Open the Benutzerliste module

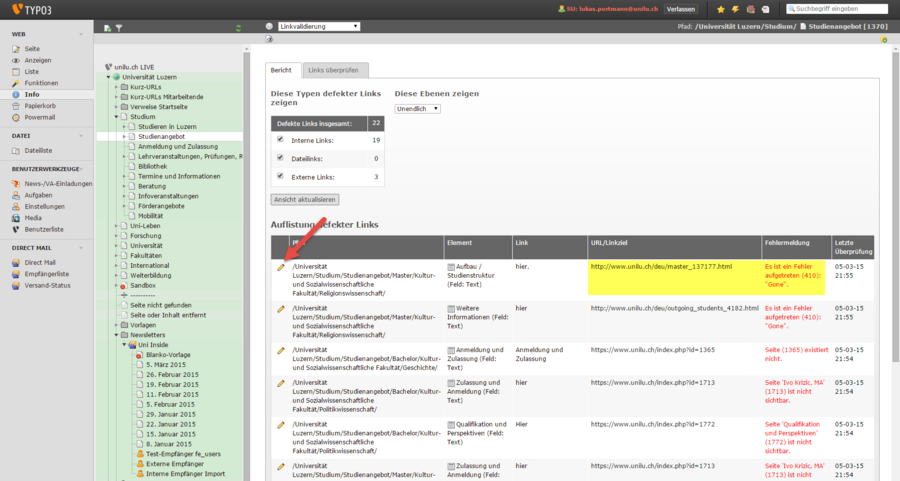pos(44,230)
